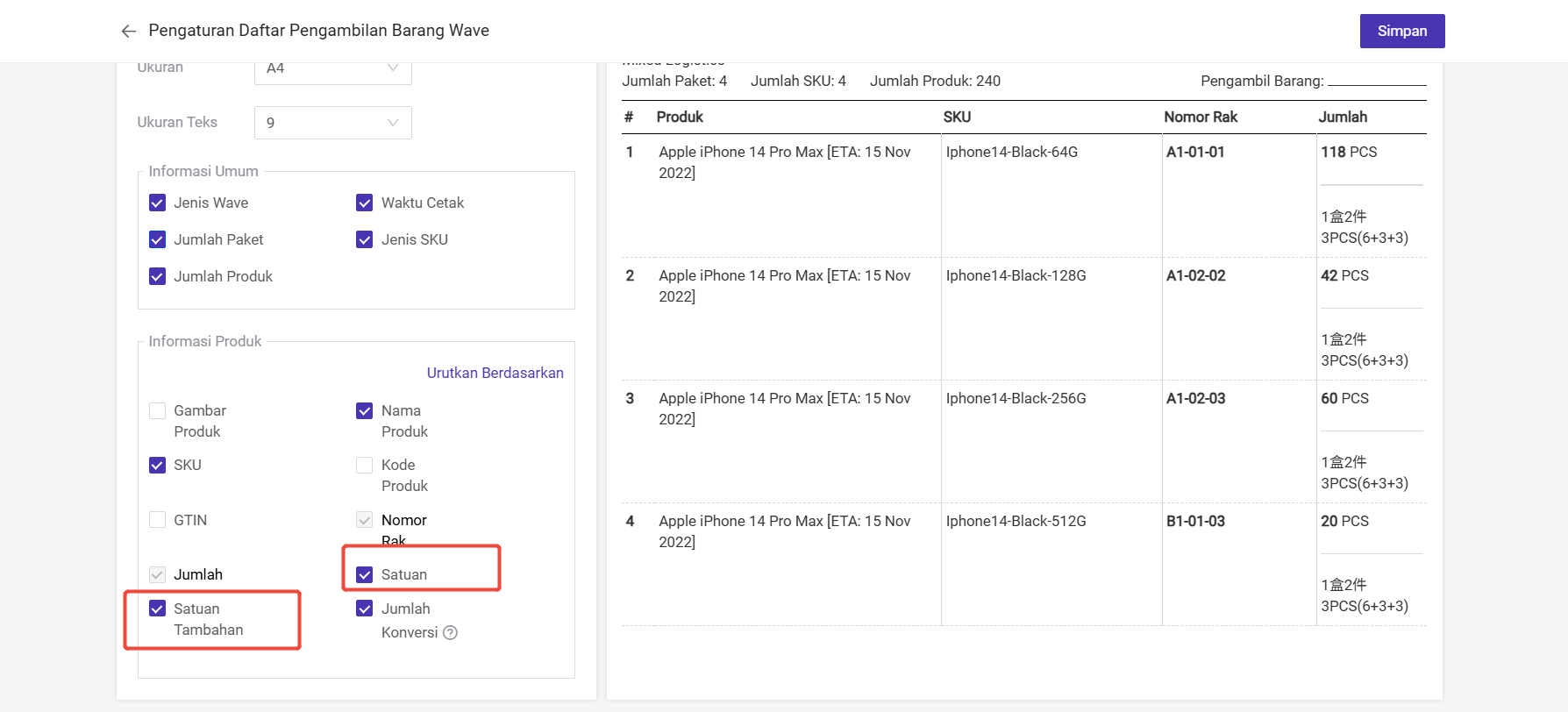The width and height of the screenshot is (1568, 712).
Task: Open the Ukuran Teks dropdown
Action: pos(333,123)
